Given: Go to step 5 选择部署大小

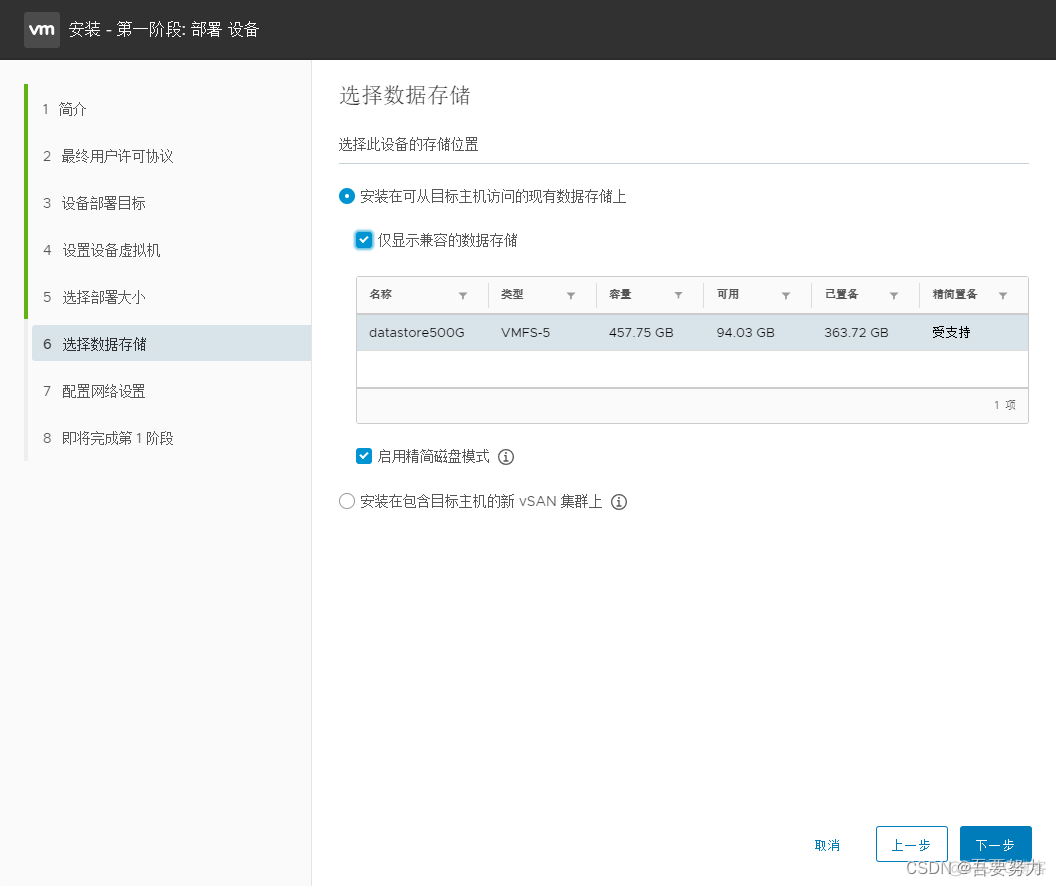Looking at the screenshot, I should tap(94, 298).
